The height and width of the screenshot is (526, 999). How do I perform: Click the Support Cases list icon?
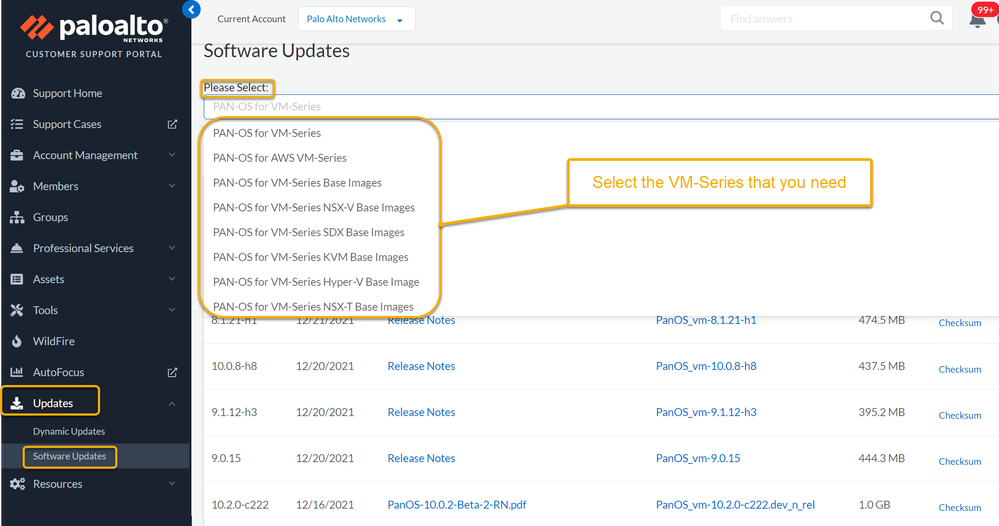point(17,124)
